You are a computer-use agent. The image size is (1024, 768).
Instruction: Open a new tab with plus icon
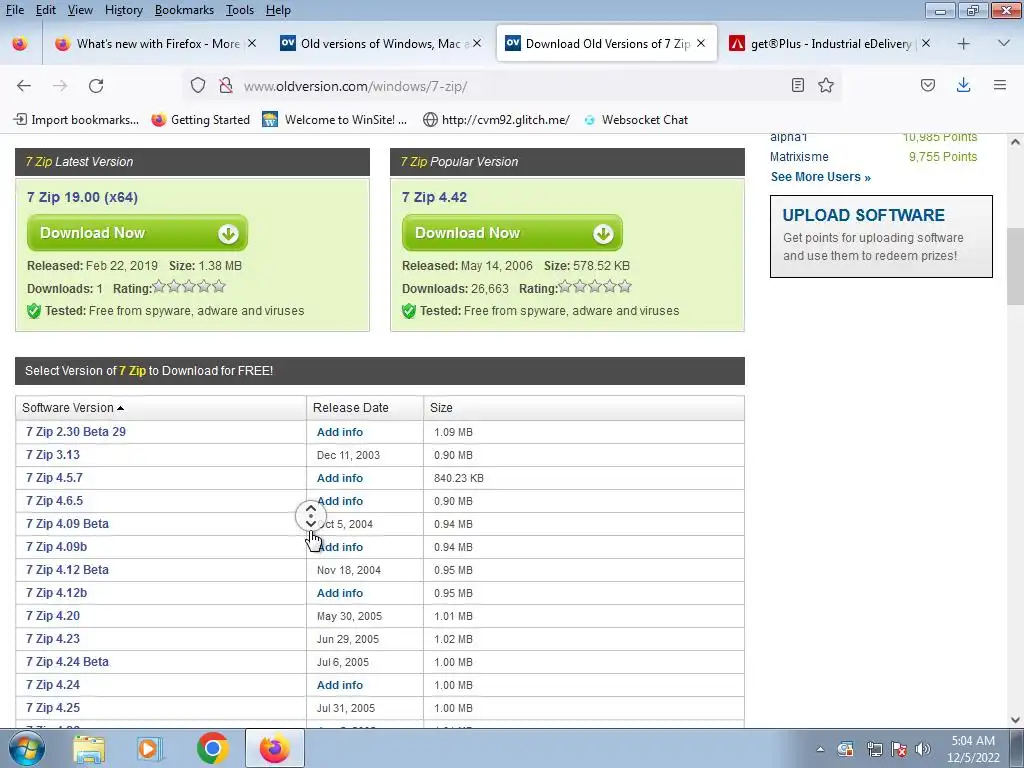(x=963, y=44)
